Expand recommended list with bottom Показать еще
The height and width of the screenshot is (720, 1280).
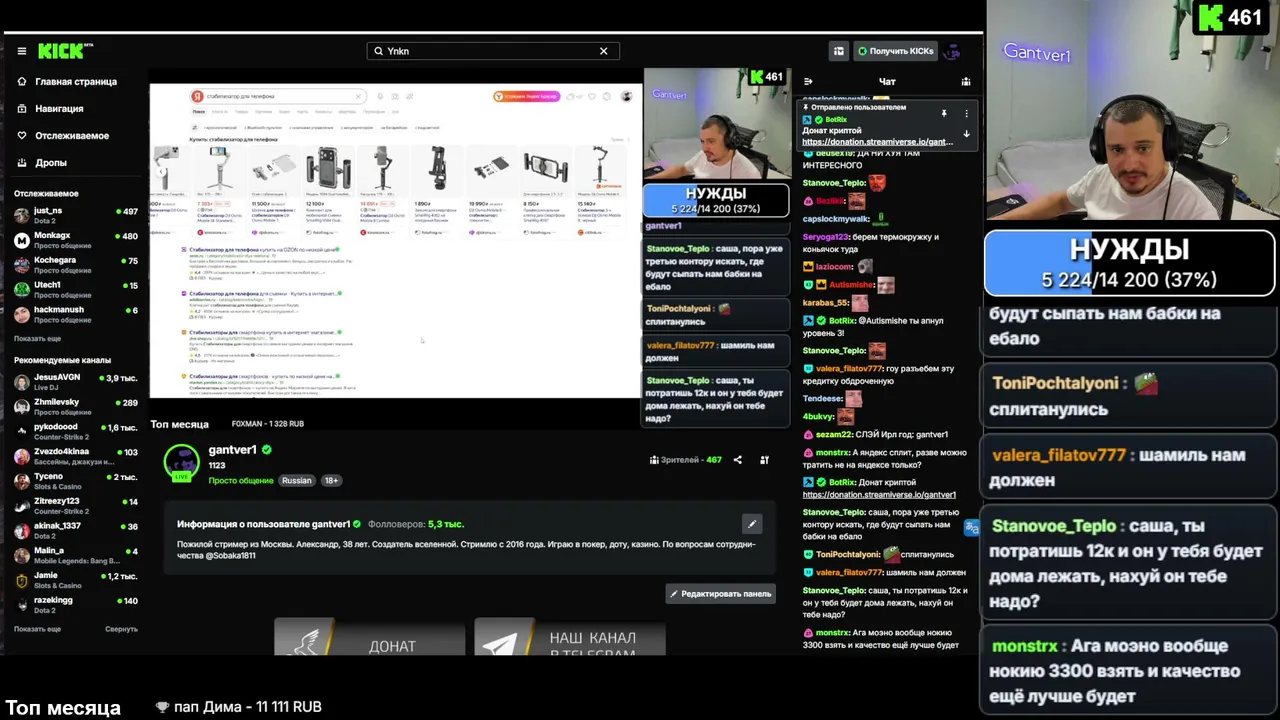coord(37,629)
